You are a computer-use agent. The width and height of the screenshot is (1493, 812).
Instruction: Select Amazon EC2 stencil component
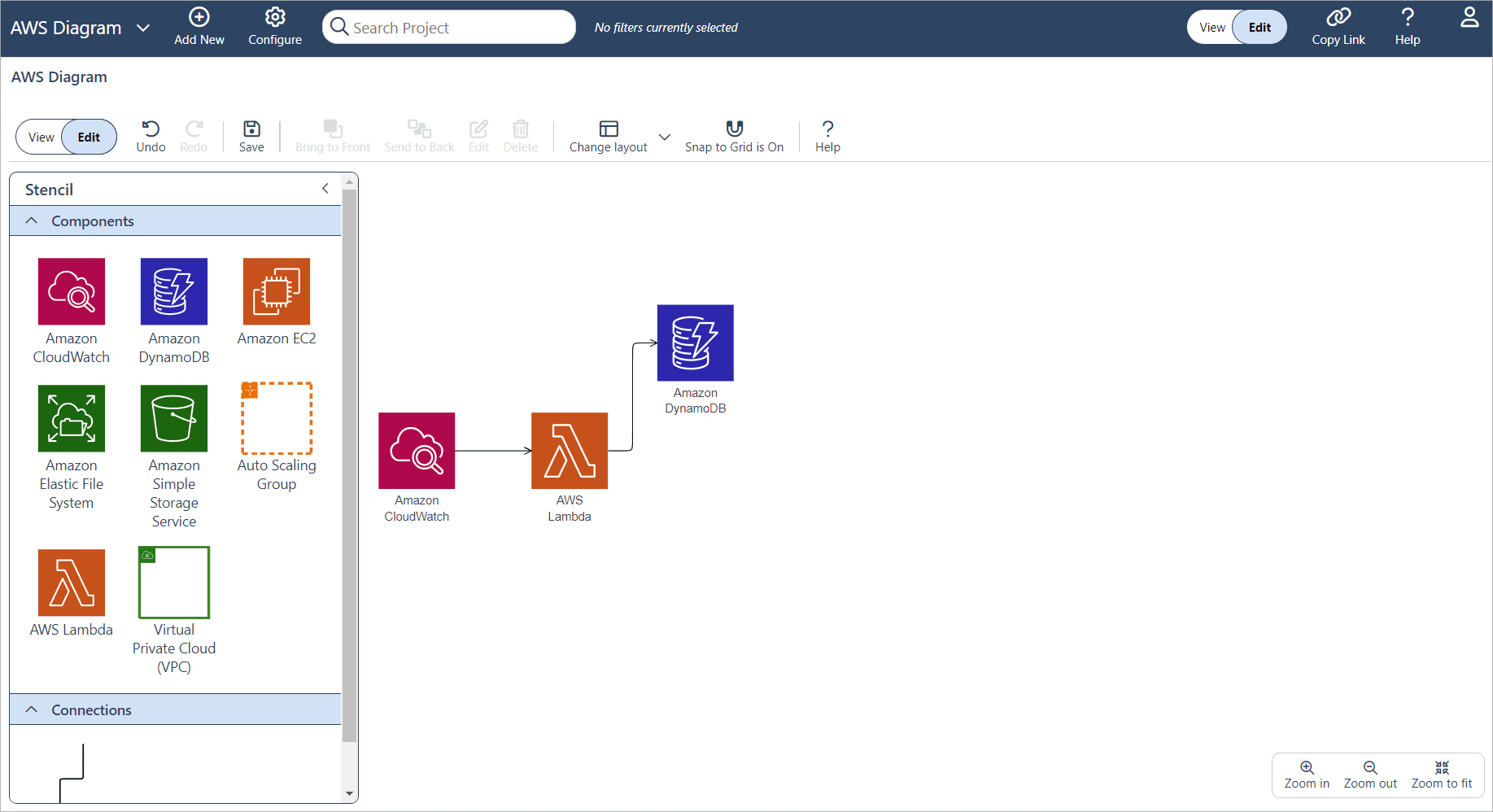[276, 291]
